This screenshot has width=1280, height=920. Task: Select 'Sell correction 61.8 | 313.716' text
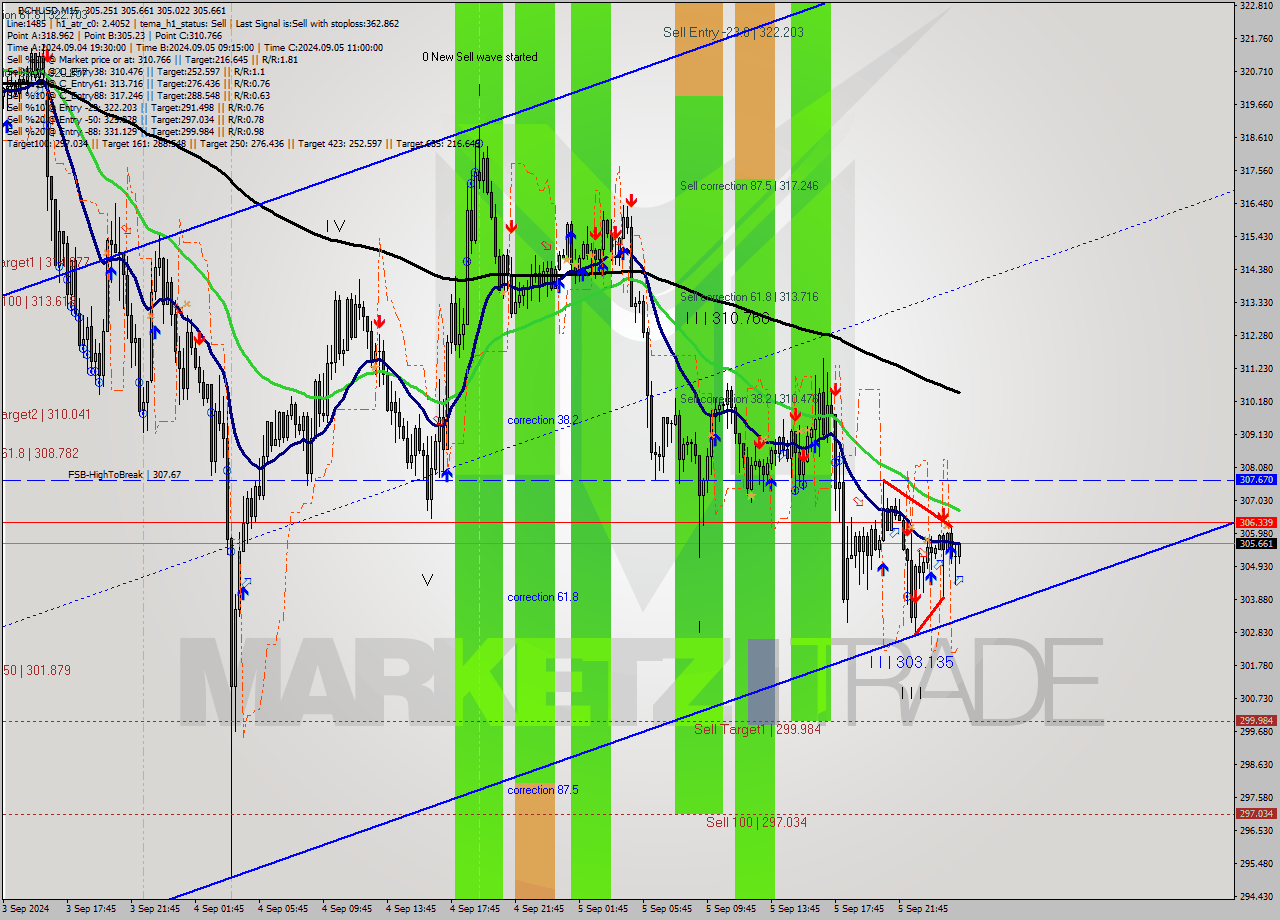(x=749, y=297)
